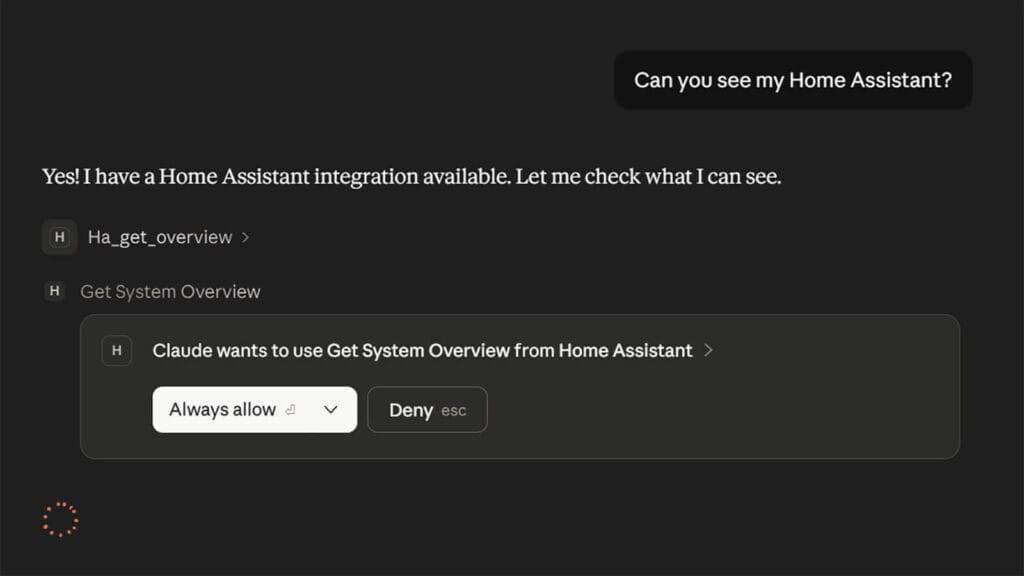1024x576 pixels.
Task: Click the H icon beside Ha_get_overview
Action: (x=59, y=237)
